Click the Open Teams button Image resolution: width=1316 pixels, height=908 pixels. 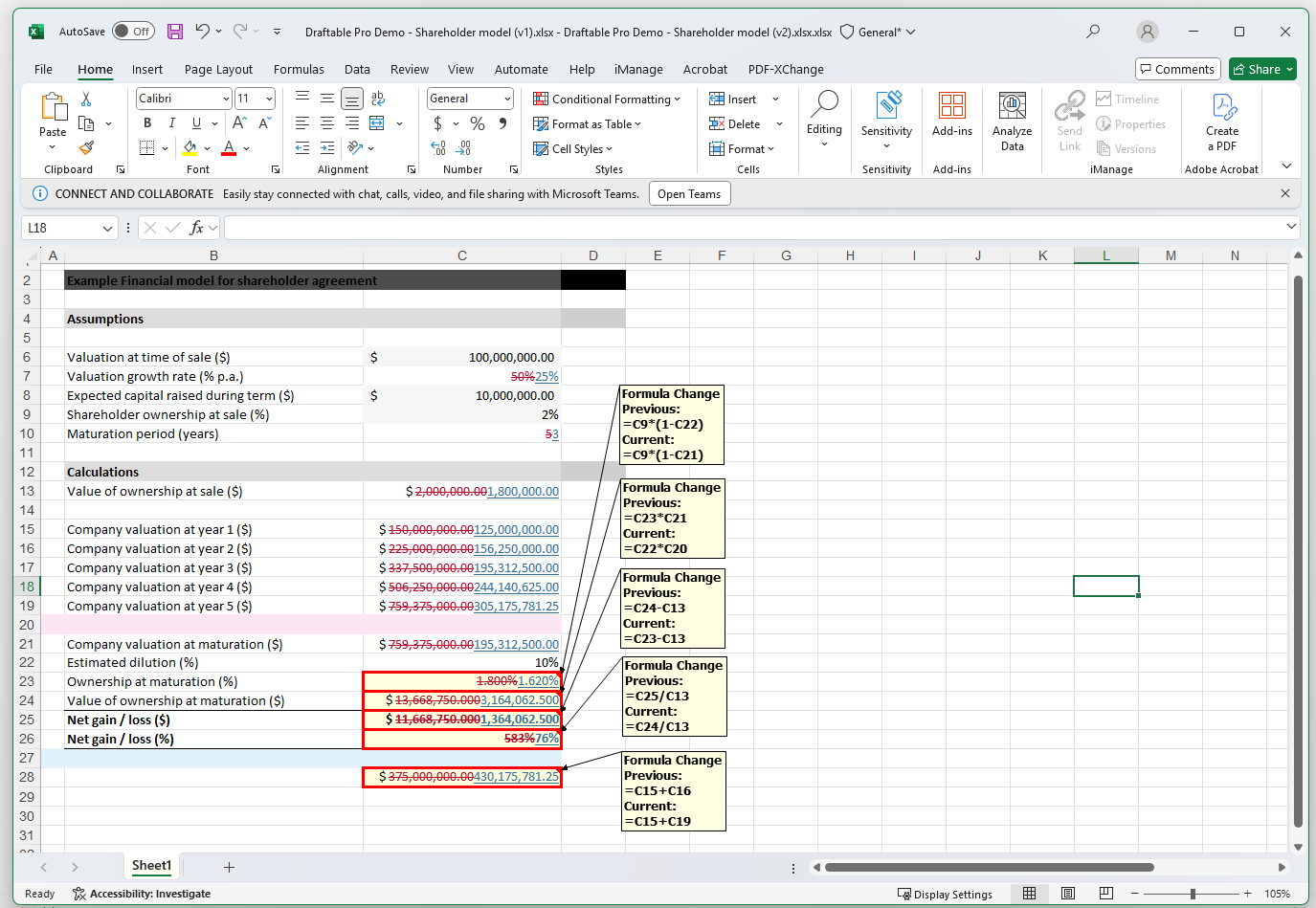(688, 194)
